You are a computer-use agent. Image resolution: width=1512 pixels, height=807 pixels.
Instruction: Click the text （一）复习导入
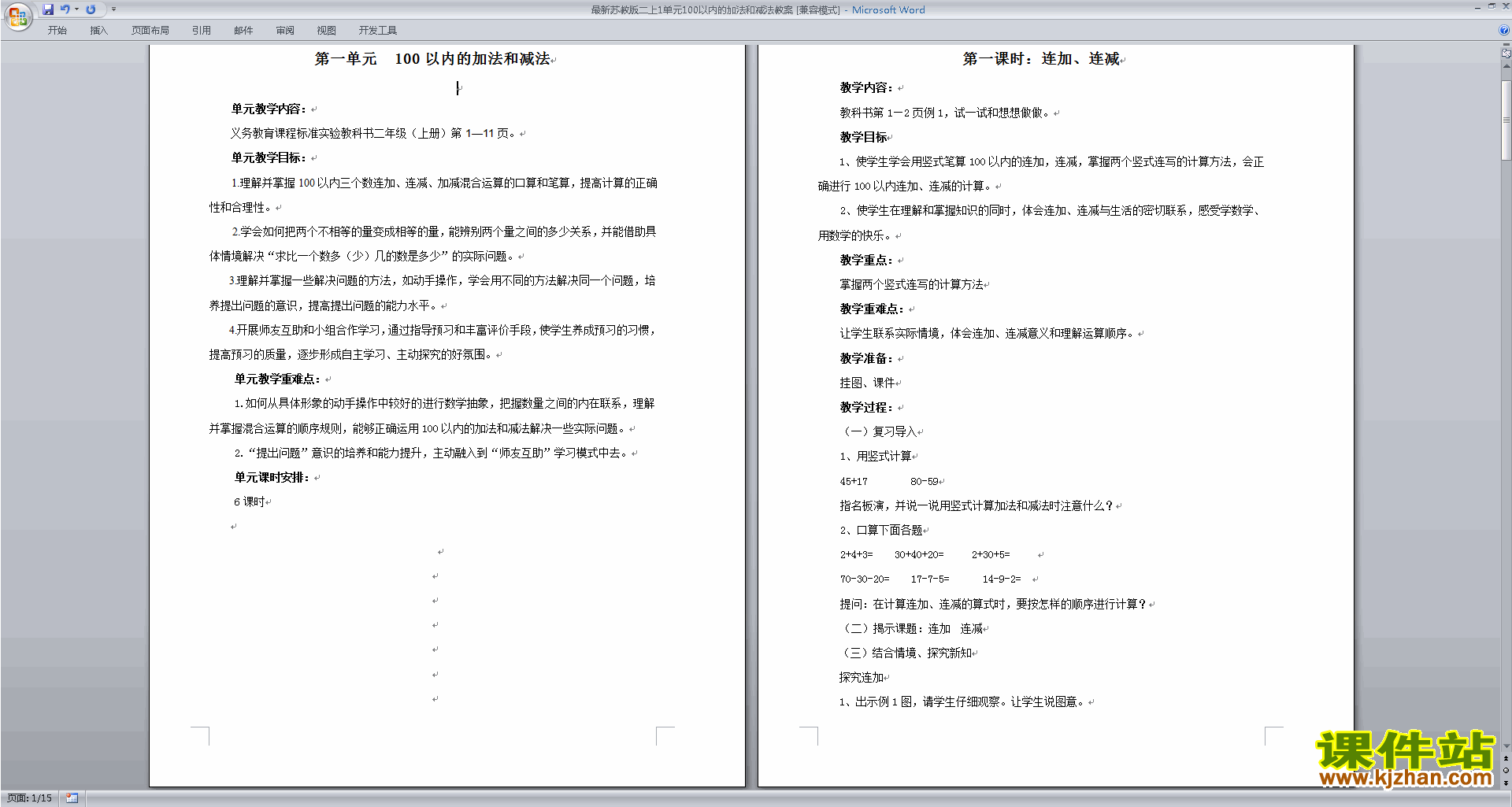tap(878, 431)
